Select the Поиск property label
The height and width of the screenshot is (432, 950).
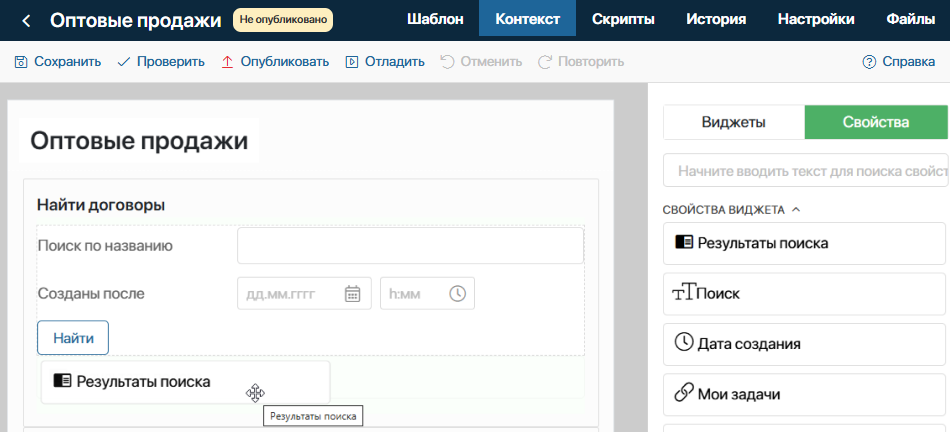pos(719,294)
